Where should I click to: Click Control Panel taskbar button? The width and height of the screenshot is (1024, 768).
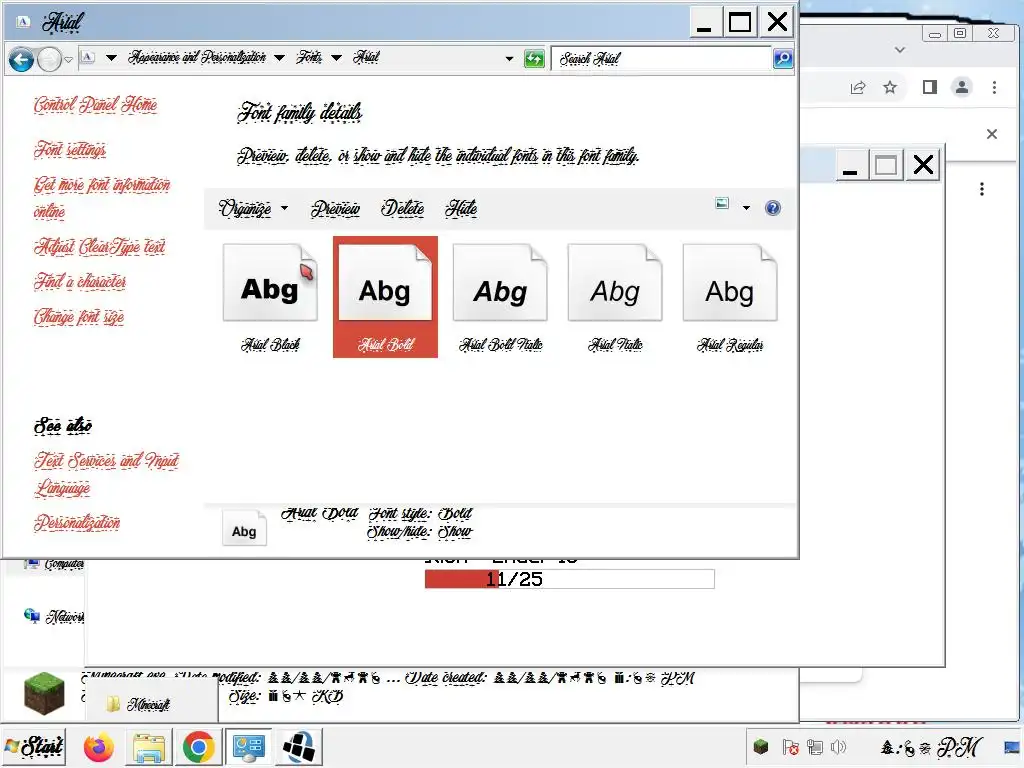point(249,747)
